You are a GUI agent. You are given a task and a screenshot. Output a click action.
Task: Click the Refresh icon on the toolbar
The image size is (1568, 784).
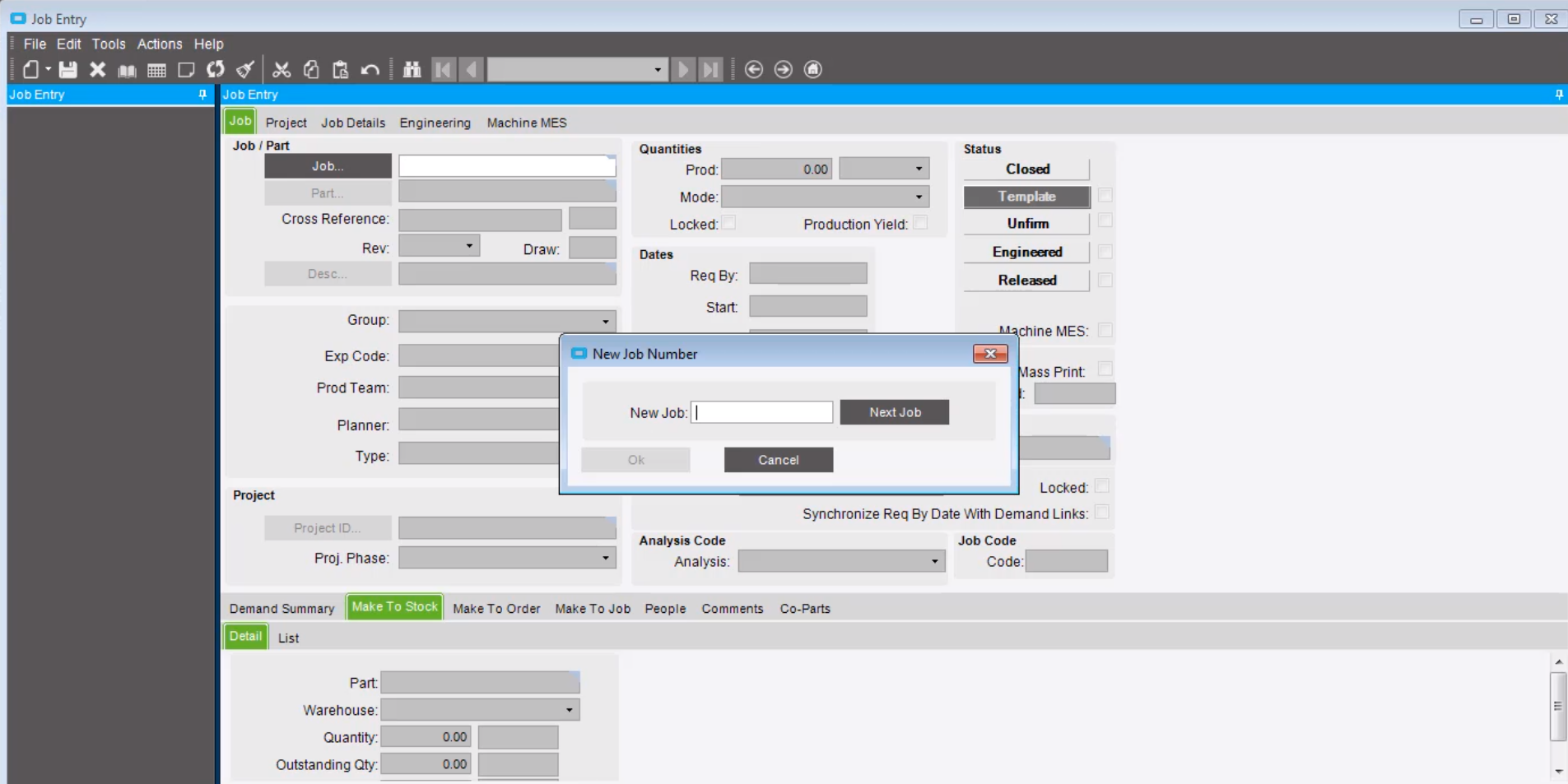click(x=215, y=70)
